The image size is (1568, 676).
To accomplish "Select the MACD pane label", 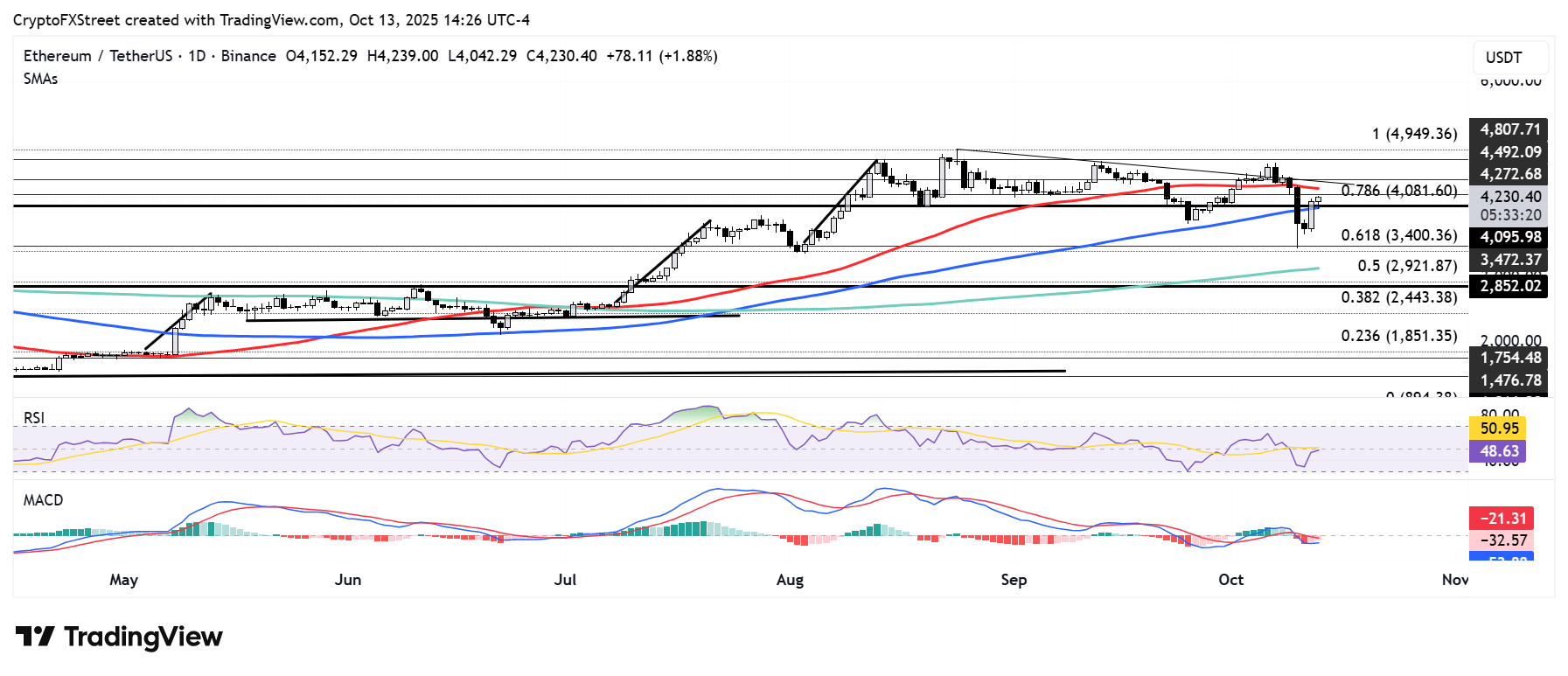I will click(x=44, y=500).
